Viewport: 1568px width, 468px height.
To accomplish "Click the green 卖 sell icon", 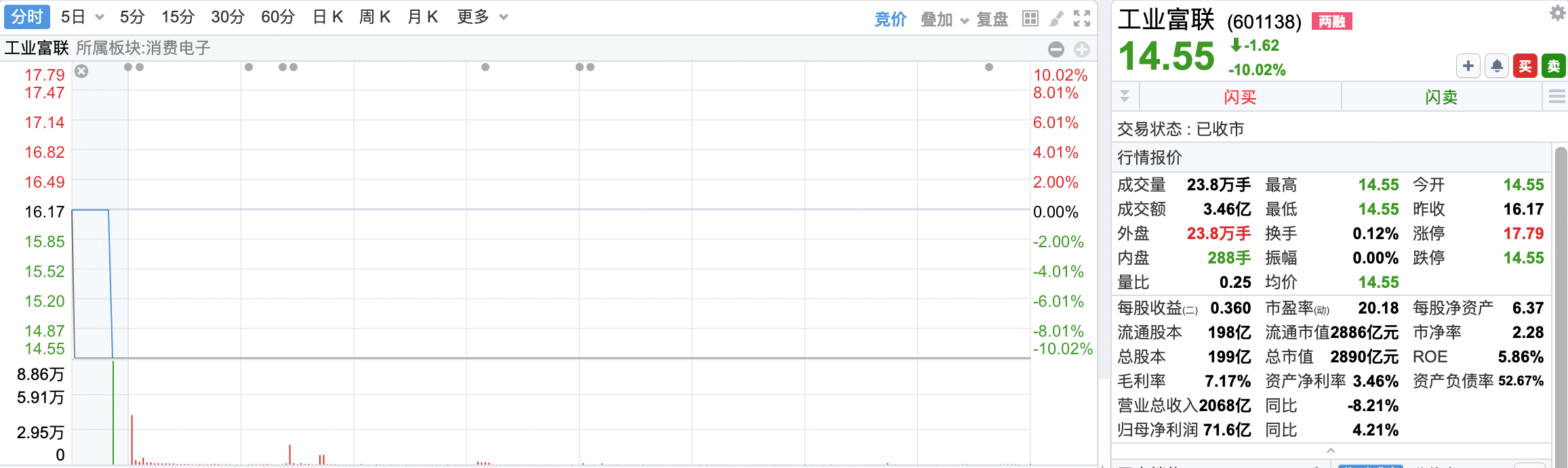I will [1554, 66].
